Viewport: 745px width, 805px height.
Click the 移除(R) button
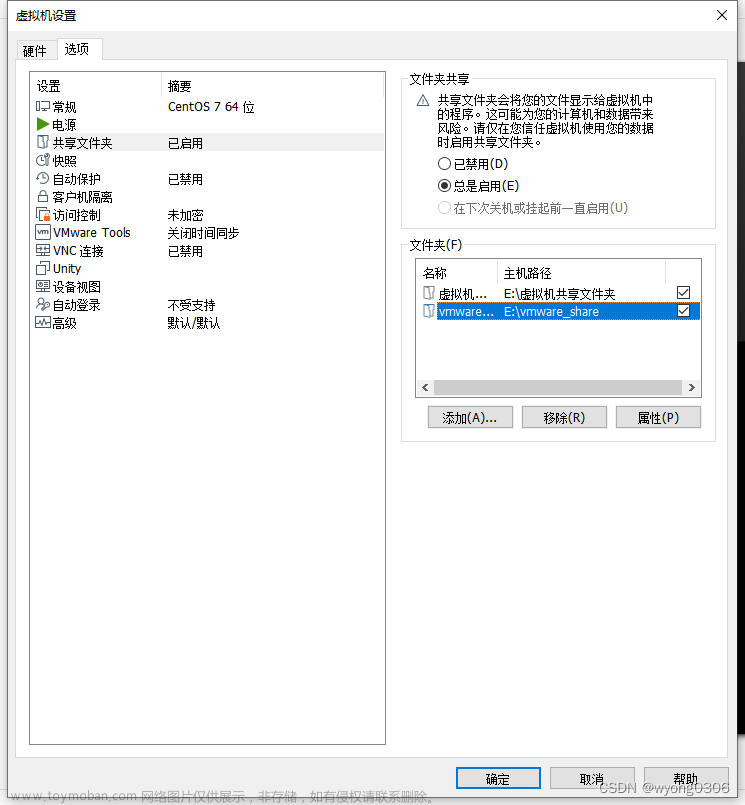coord(564,417)
